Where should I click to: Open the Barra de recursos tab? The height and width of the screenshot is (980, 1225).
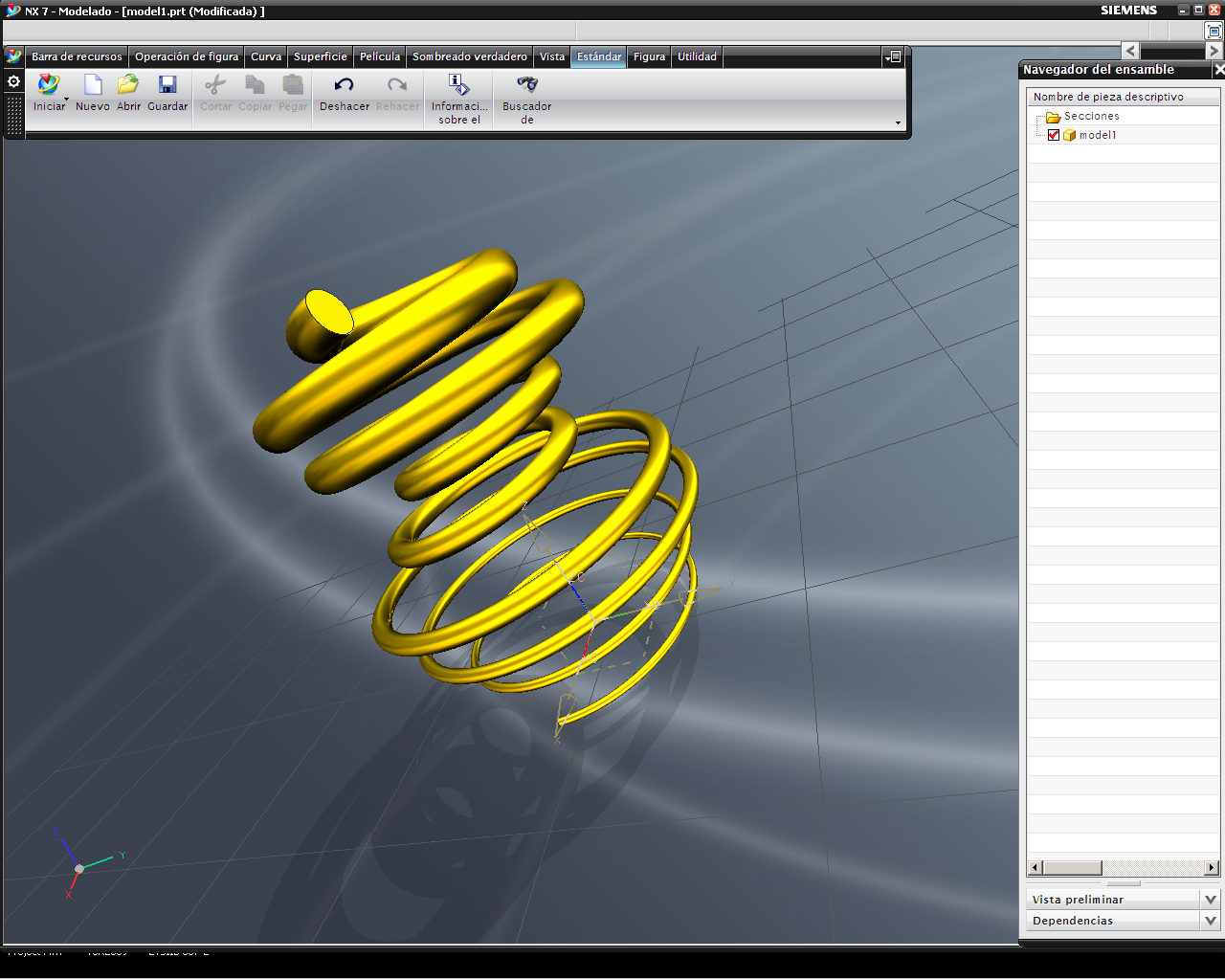click(77, 56)
